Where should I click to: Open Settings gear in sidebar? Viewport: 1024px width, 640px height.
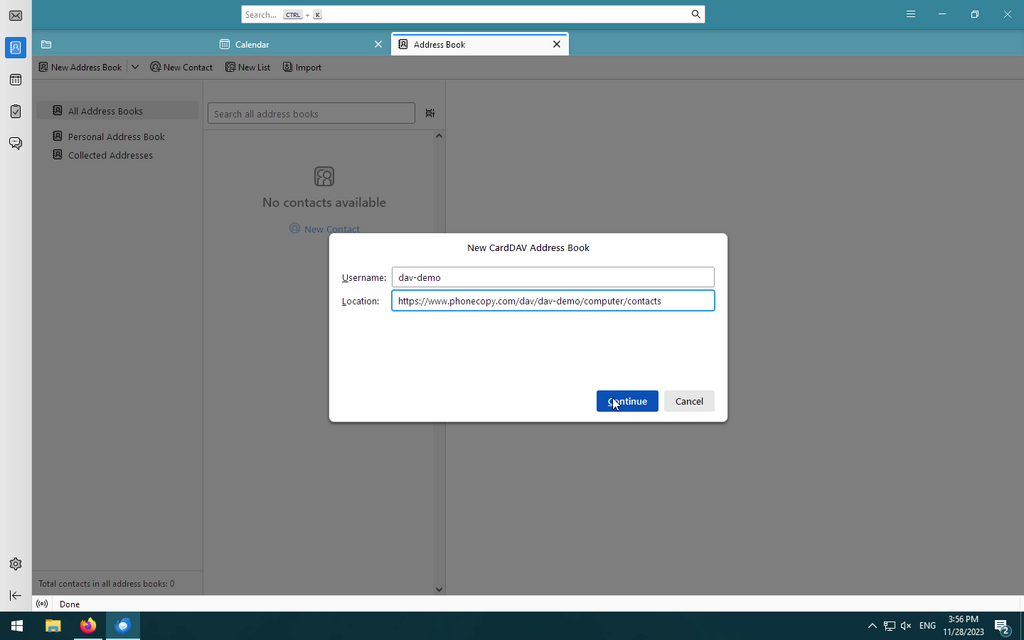click(x=15, y=564)
